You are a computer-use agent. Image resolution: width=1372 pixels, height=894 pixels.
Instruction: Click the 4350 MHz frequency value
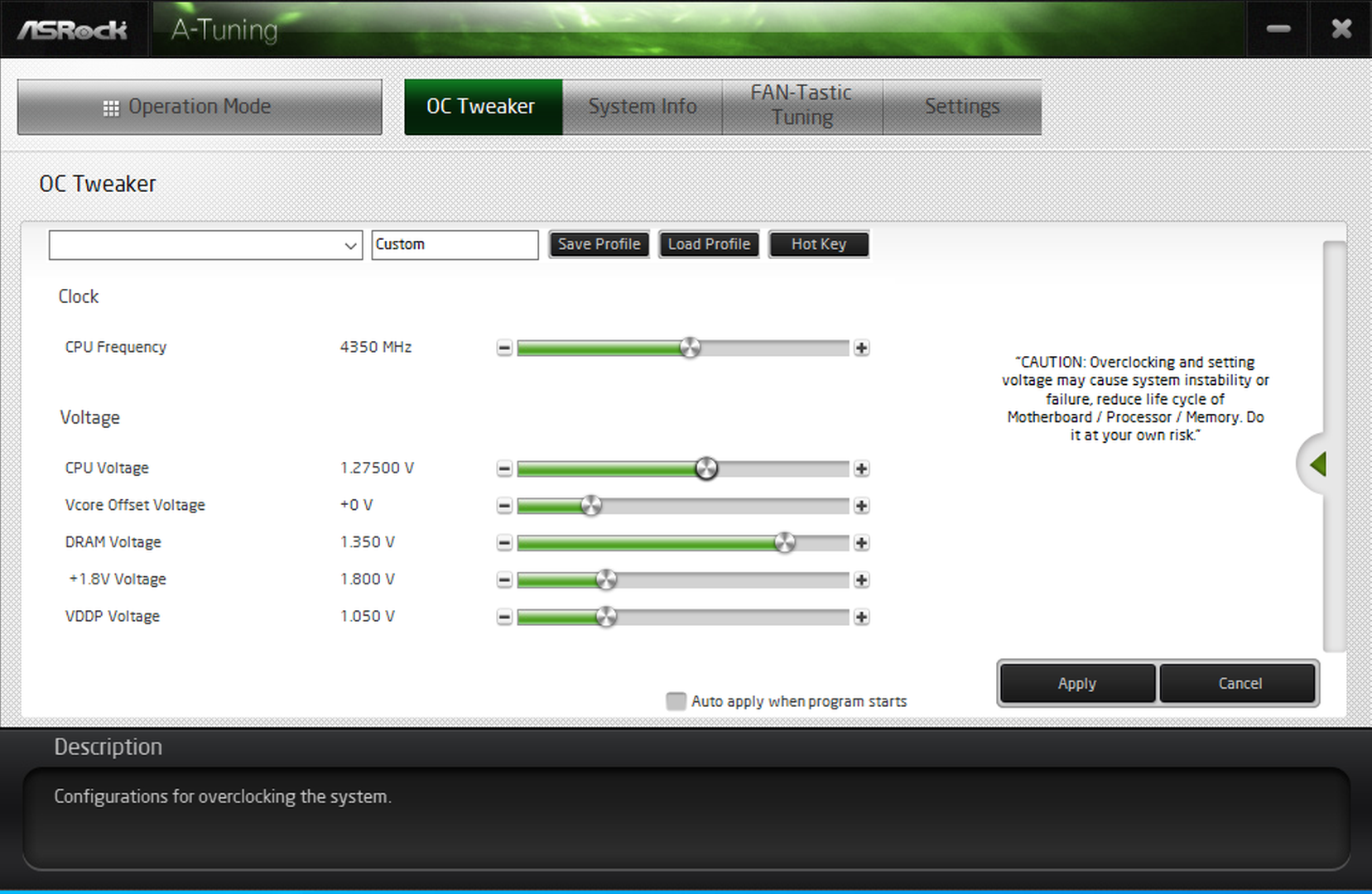coord(376,347)
